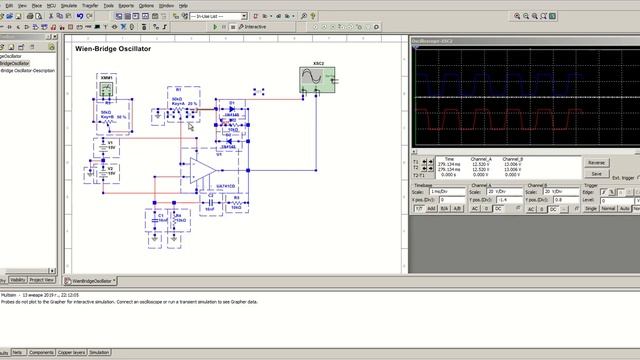Open the Simulation spreadsheet tab
The image size is (640, 360).
(x=99, y=352)
